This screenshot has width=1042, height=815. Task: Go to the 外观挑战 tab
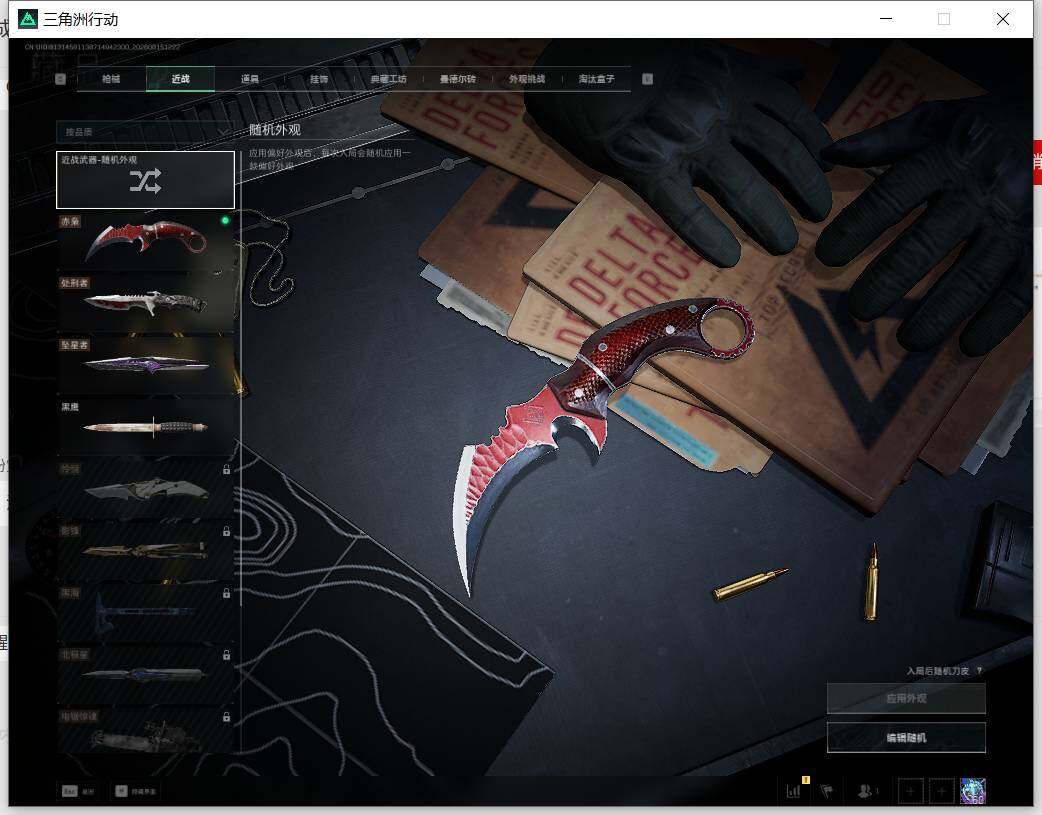pyautogui.click(x=527, y=79)
